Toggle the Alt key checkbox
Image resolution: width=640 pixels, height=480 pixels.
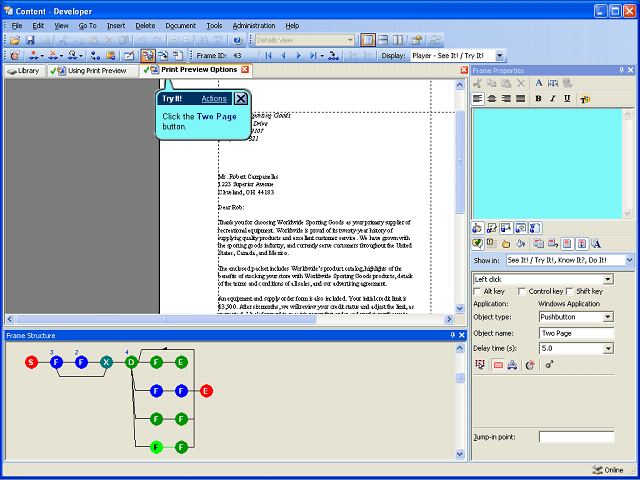coord(477,291)
